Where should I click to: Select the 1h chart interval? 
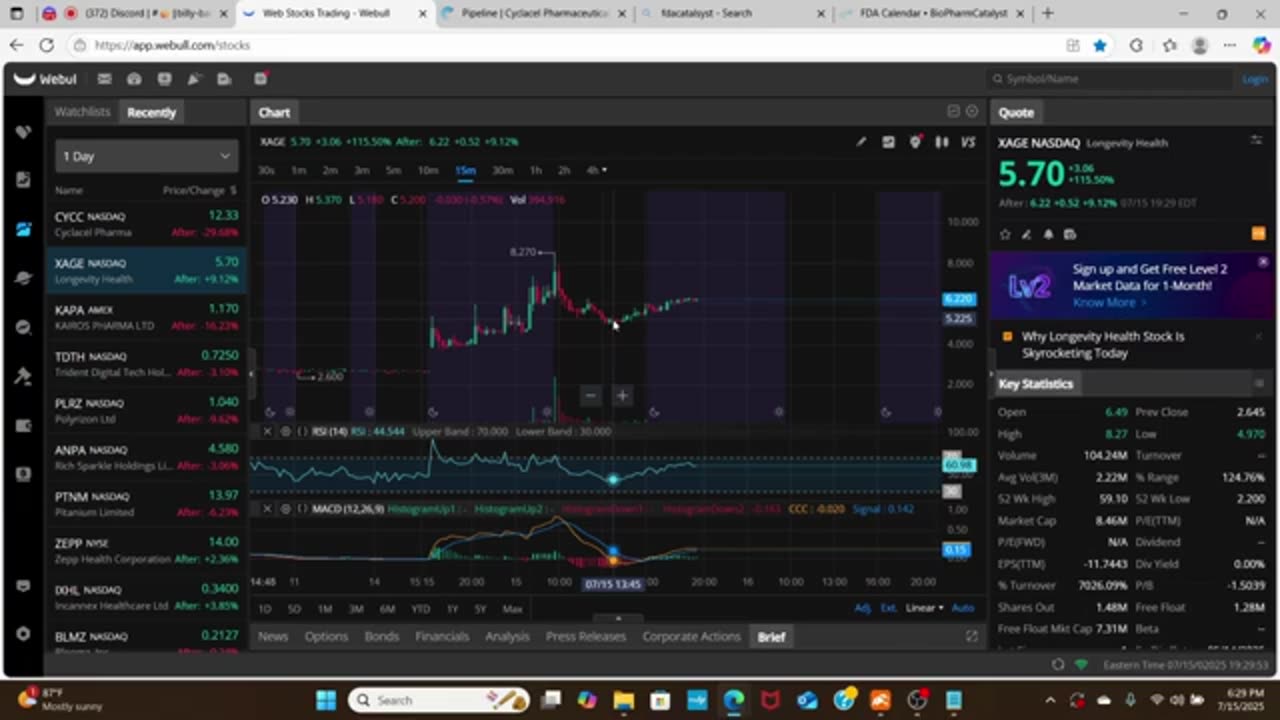(536, 171)
